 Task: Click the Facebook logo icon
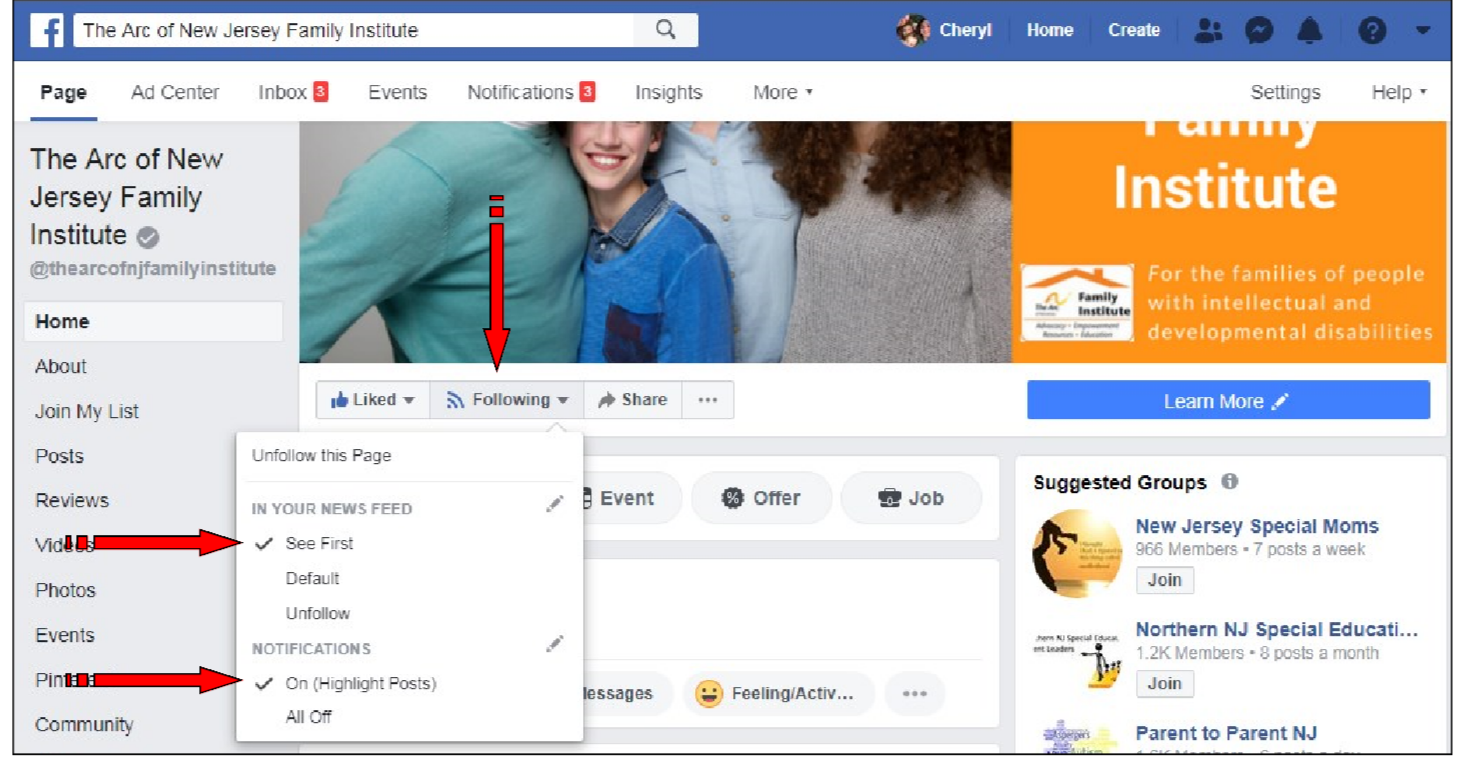coord(47,30)
